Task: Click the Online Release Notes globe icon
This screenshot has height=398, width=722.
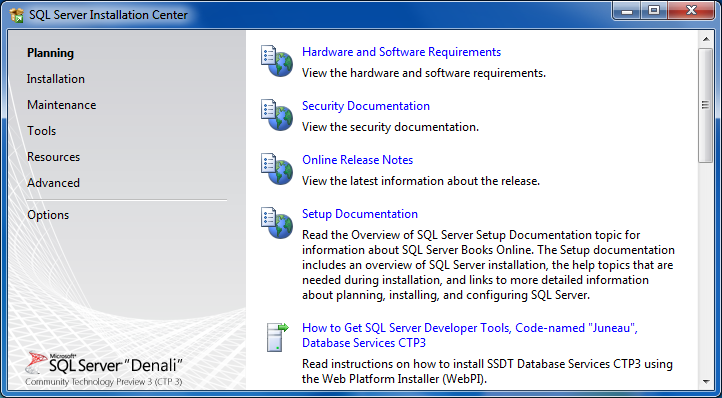Action: (277, 169)
